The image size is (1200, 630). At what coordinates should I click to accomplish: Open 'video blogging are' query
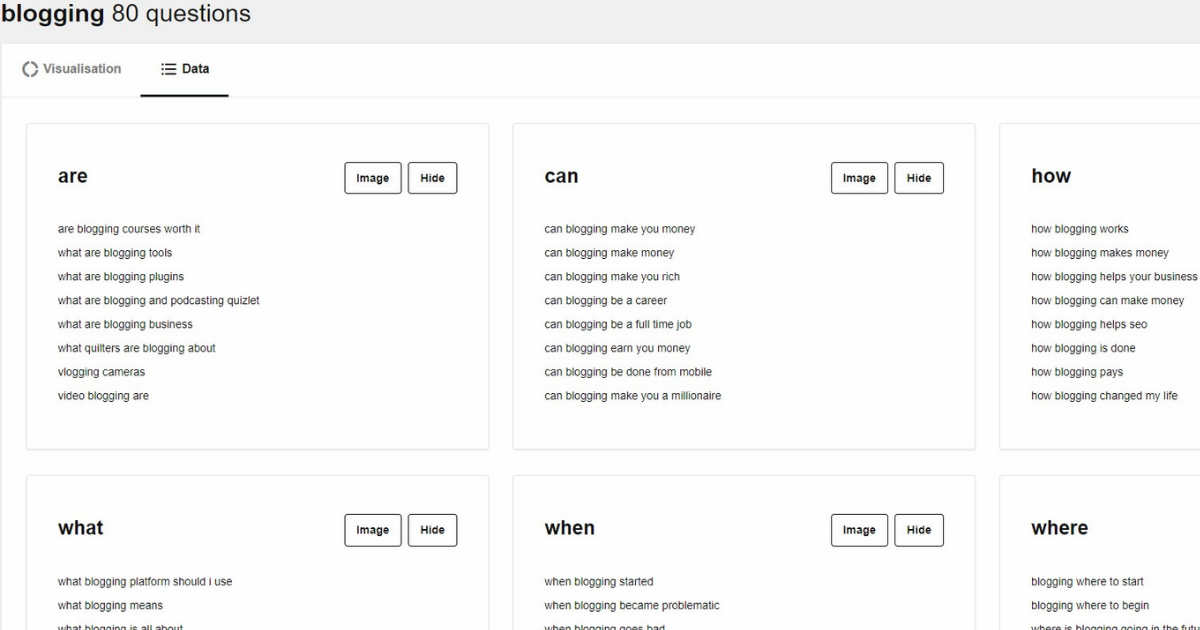coord(103,396)
